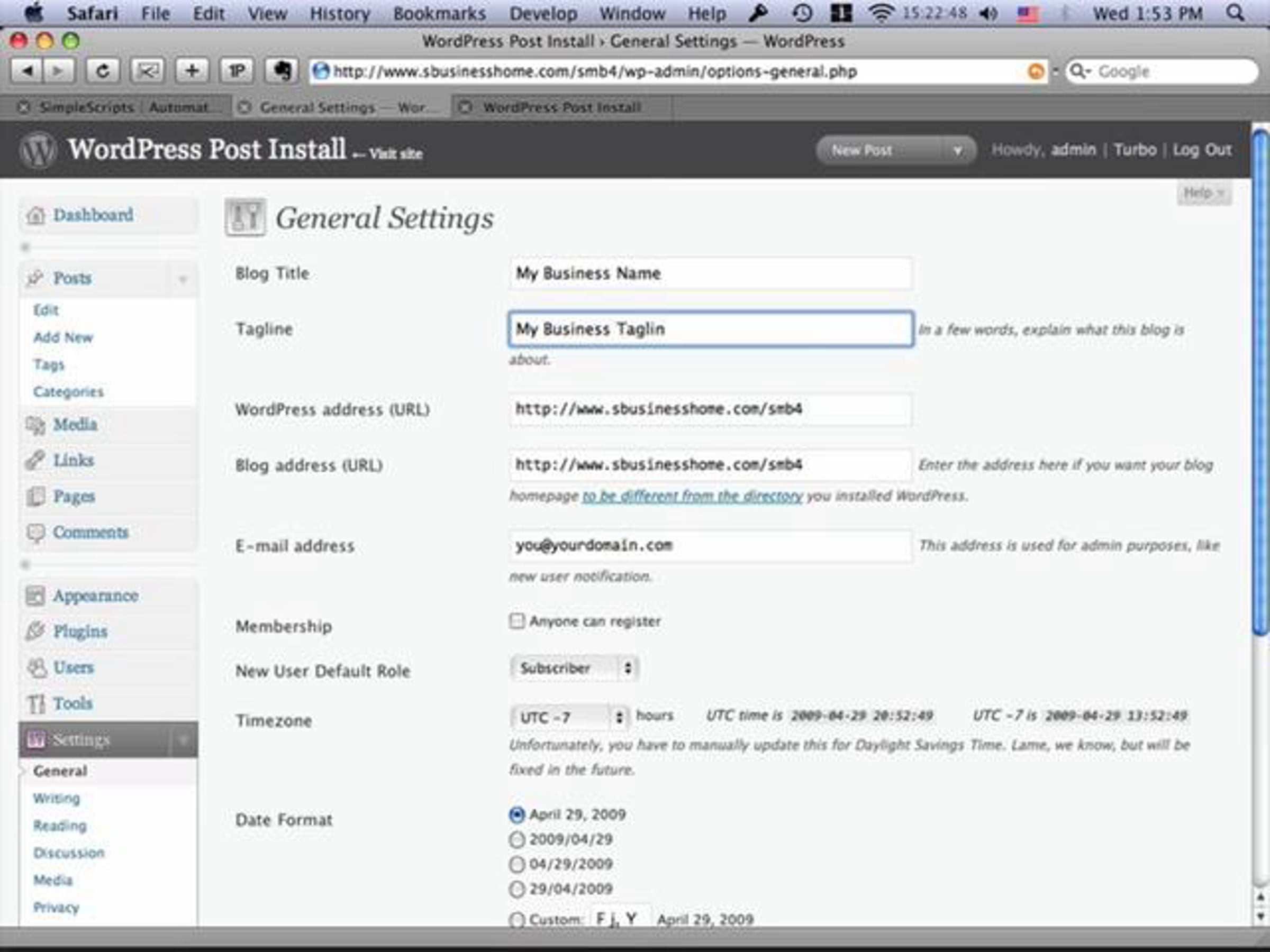Expand the Help panel tab
Viewport: 1270px width, 952px height.
point(1203,193)
